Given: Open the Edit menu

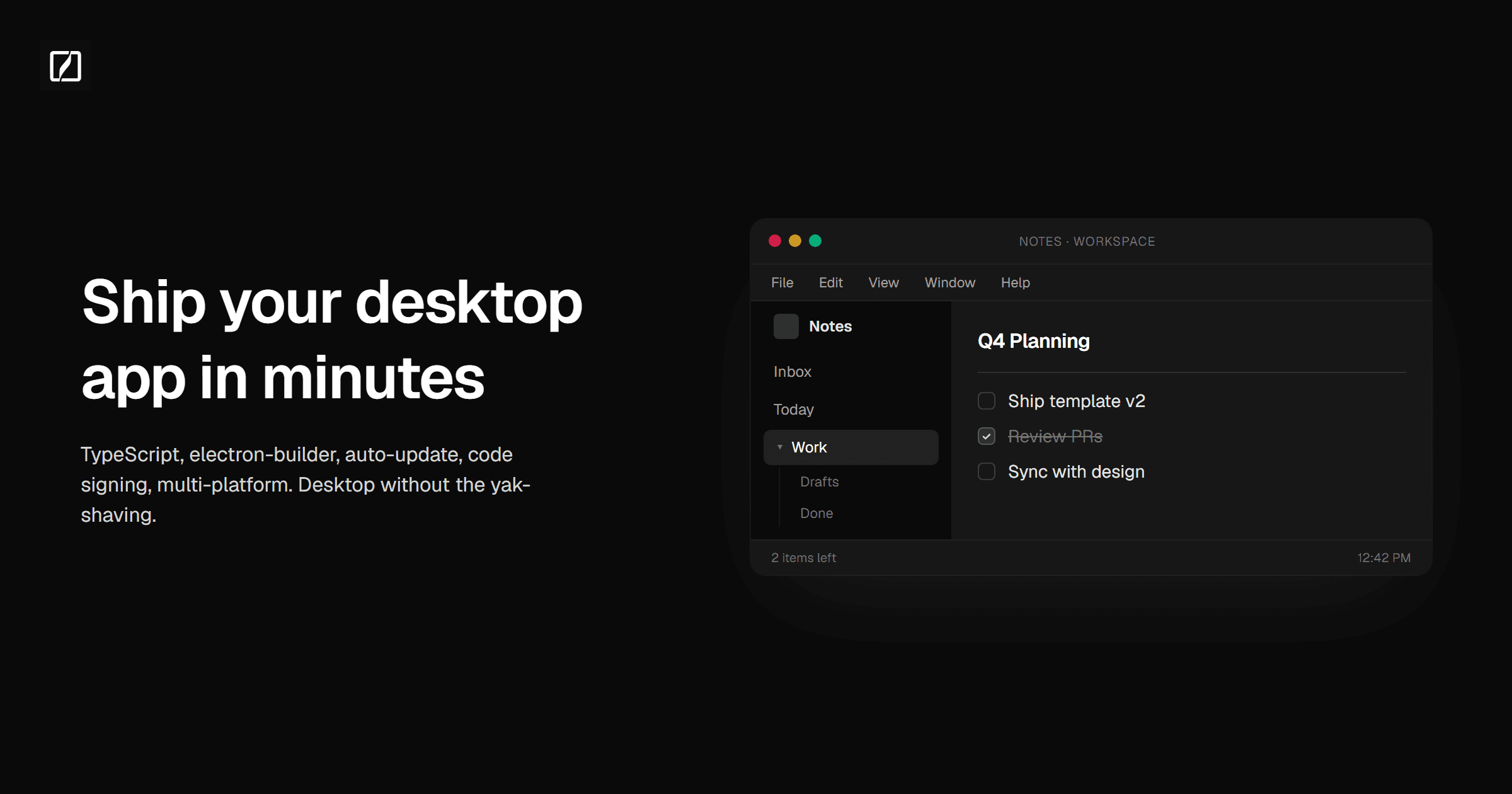Looking at the screenshot, I should click(x=831, y=283).
